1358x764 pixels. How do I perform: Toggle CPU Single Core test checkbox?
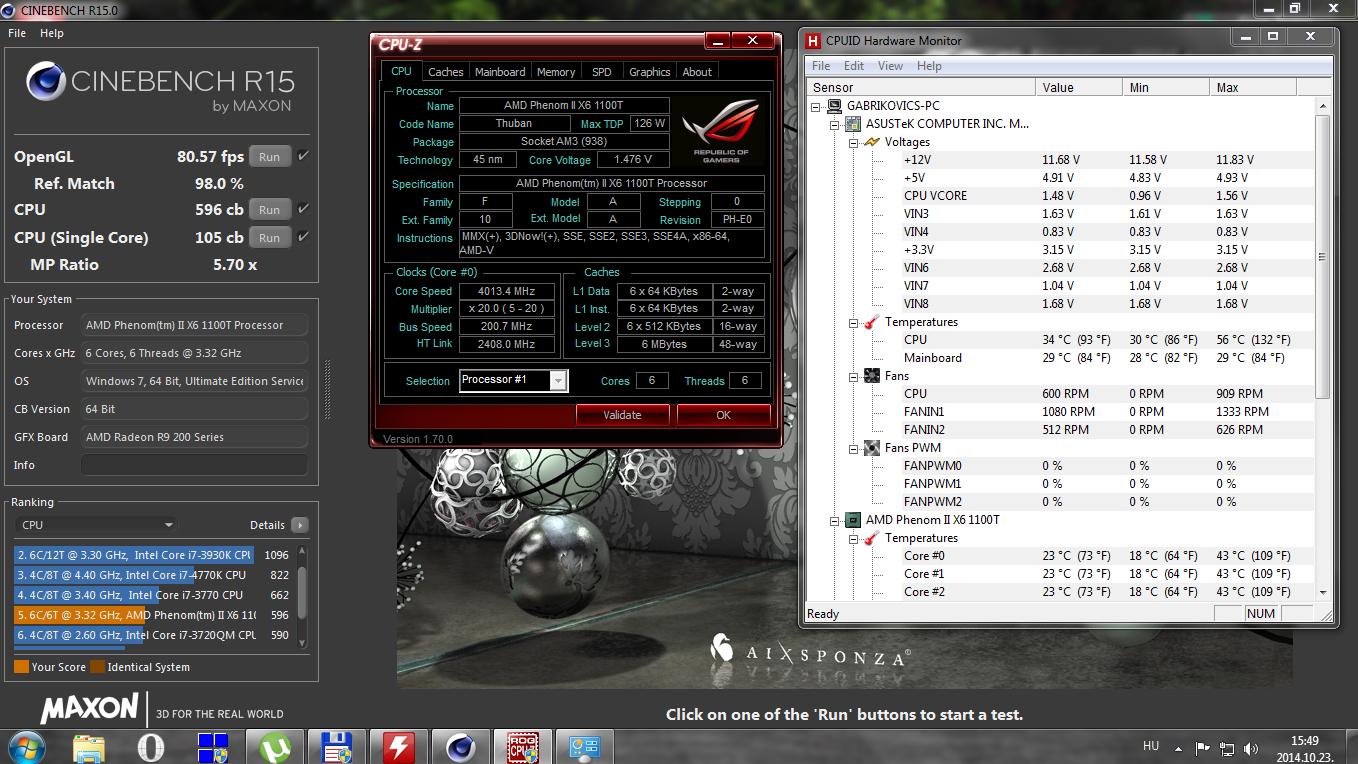(x=303, y=237)
